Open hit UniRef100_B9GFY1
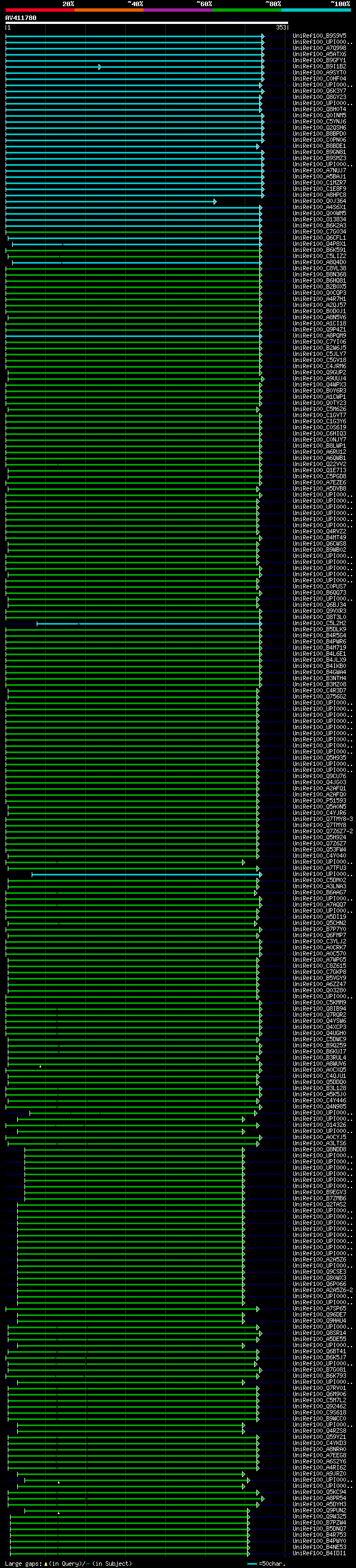The width and height of the screenshot is (356, 1568). [x=319, y=60]
